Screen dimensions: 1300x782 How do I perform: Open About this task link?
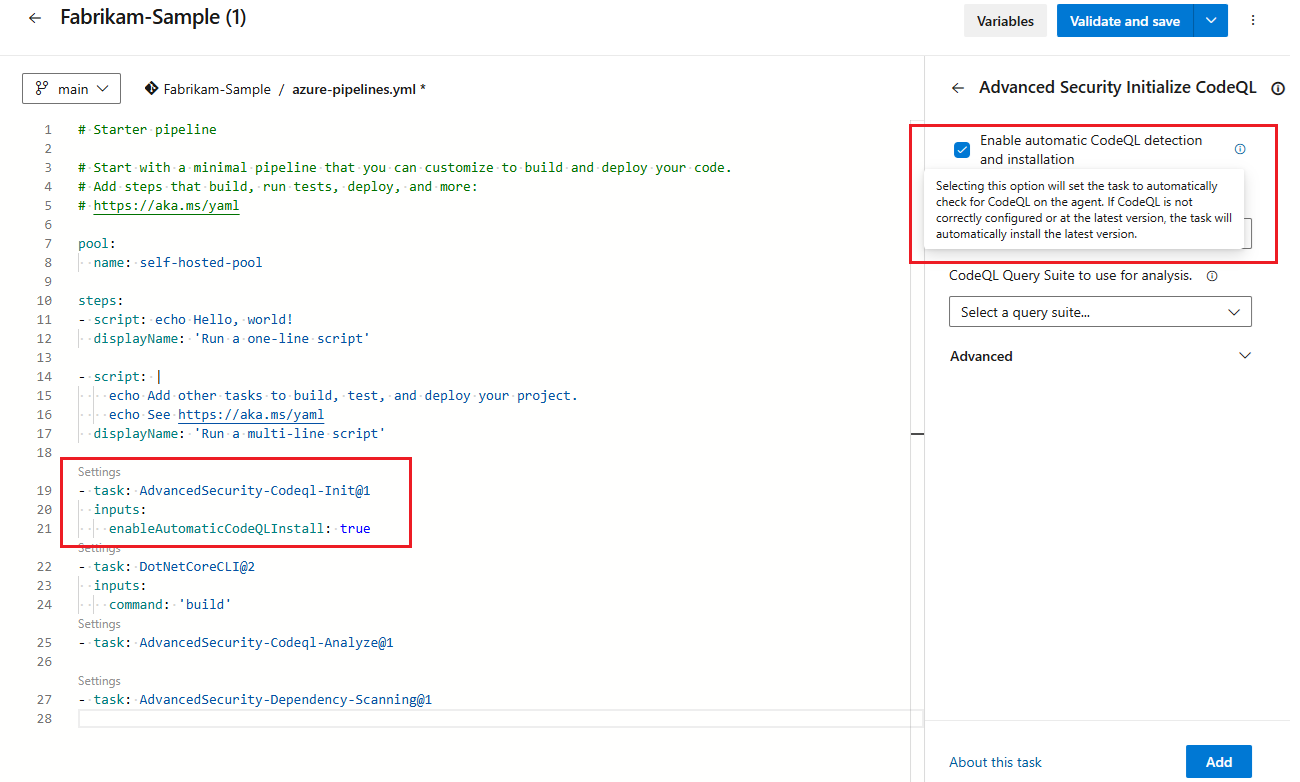[x=995, y=762]
